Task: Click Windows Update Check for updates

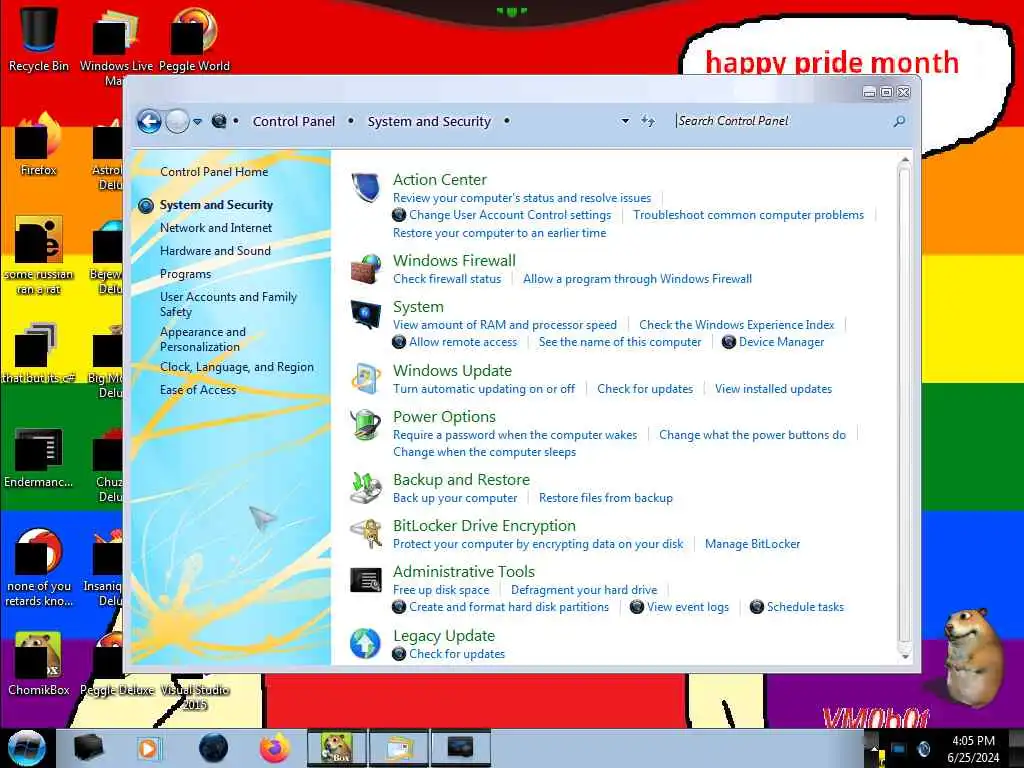Action: [x=645, y=389]
